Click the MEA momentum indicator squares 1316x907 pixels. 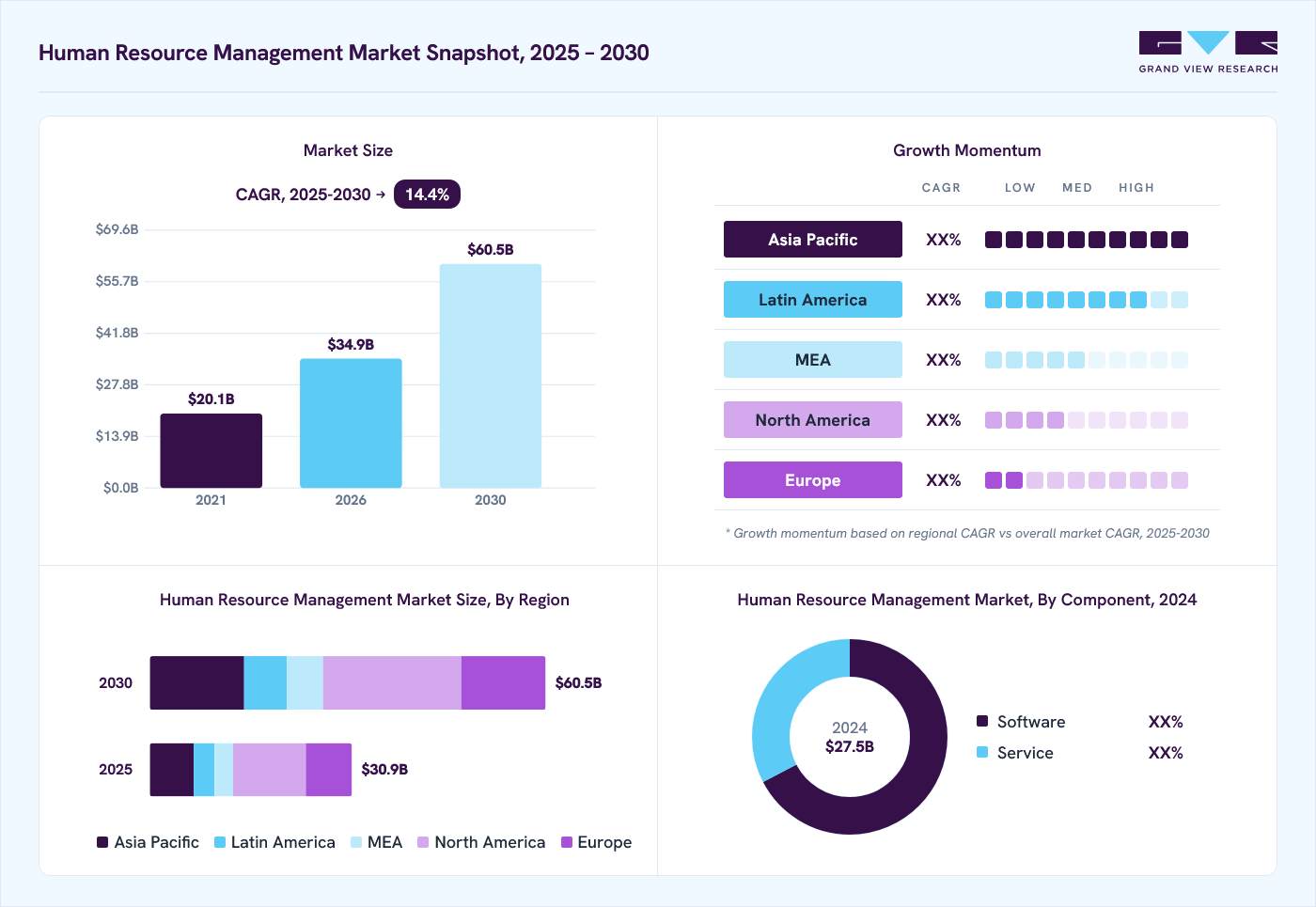[1087, 360]
